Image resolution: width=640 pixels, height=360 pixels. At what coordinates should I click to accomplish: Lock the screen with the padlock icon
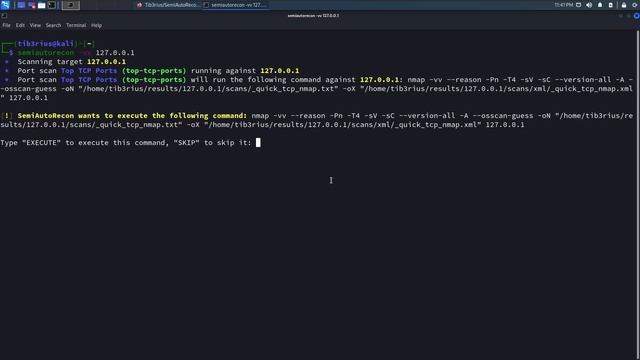[x=624, y=5]
